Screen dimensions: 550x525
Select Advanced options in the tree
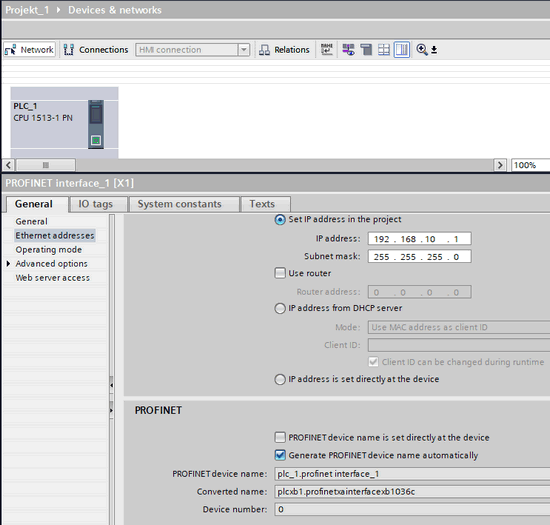[x=52, y=264]
